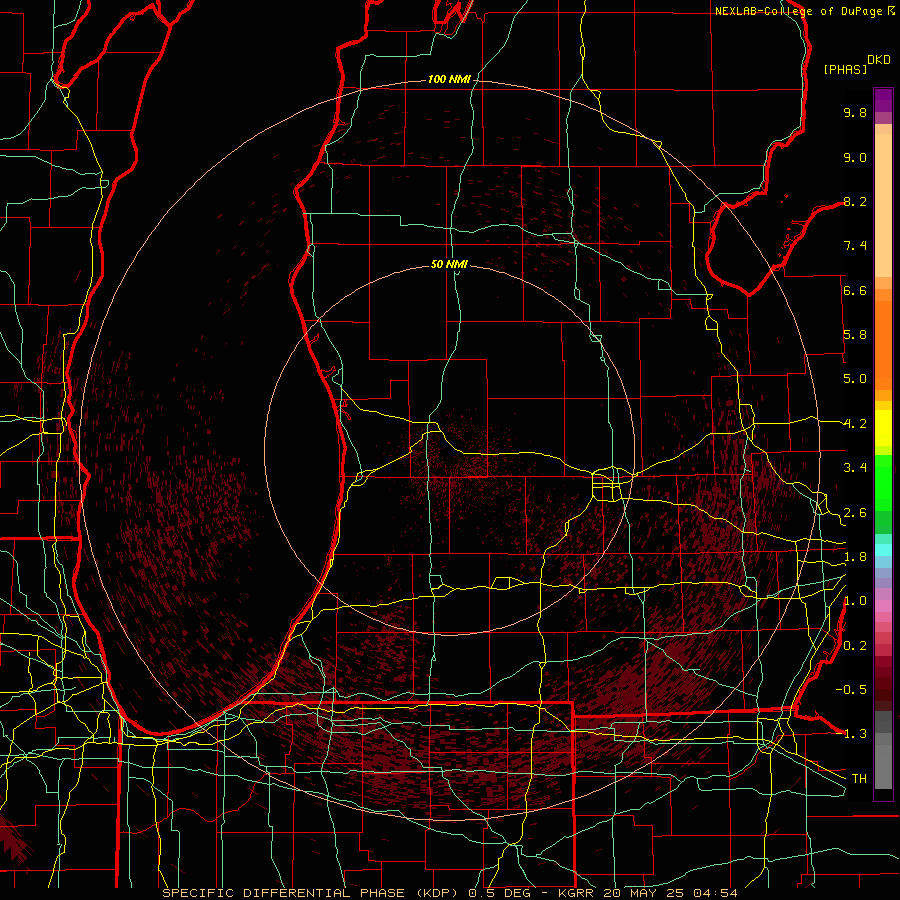Click the 9.0 value on the scale

click(855, 157)
